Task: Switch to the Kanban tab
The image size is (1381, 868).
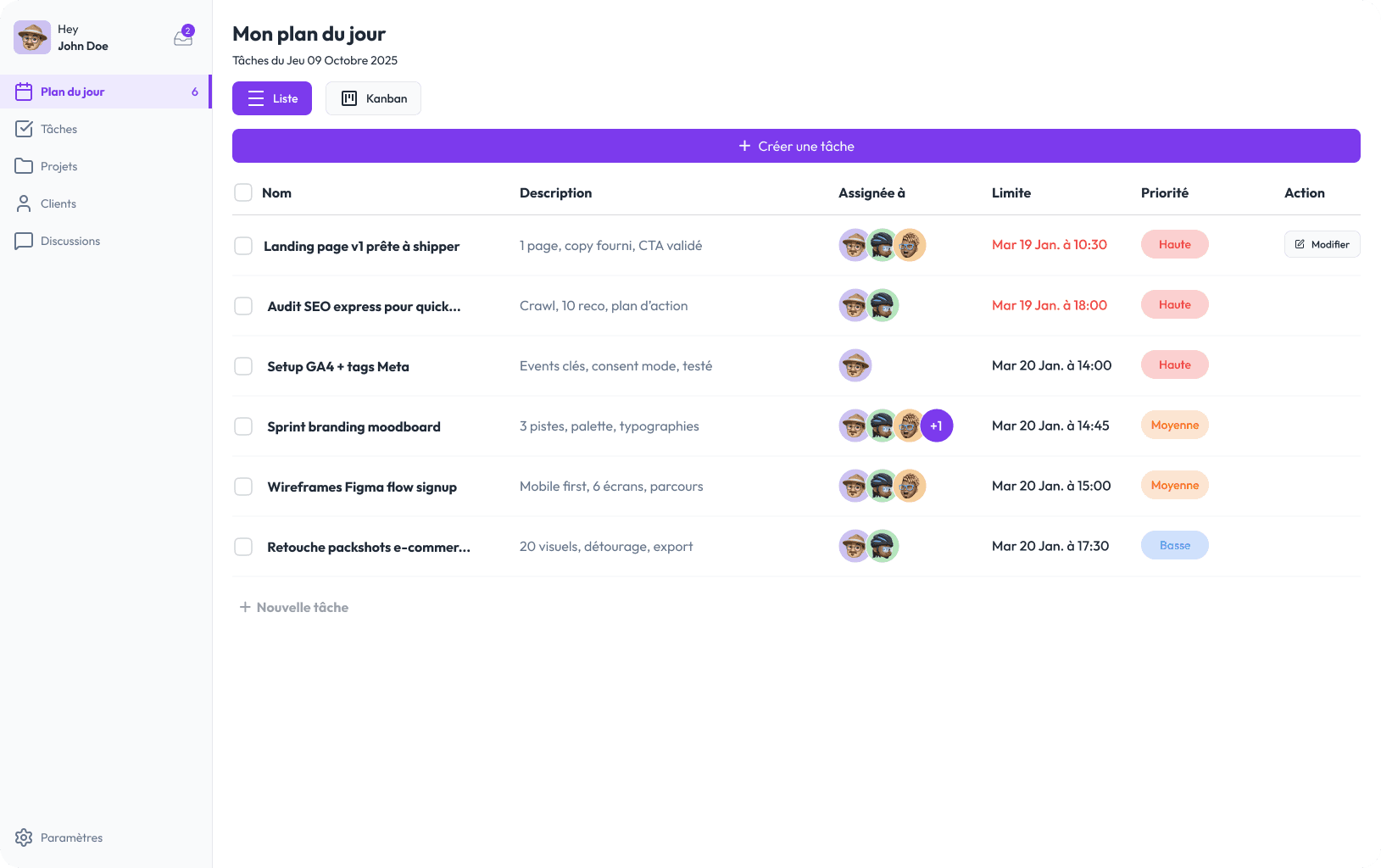Action: [373, 97]
